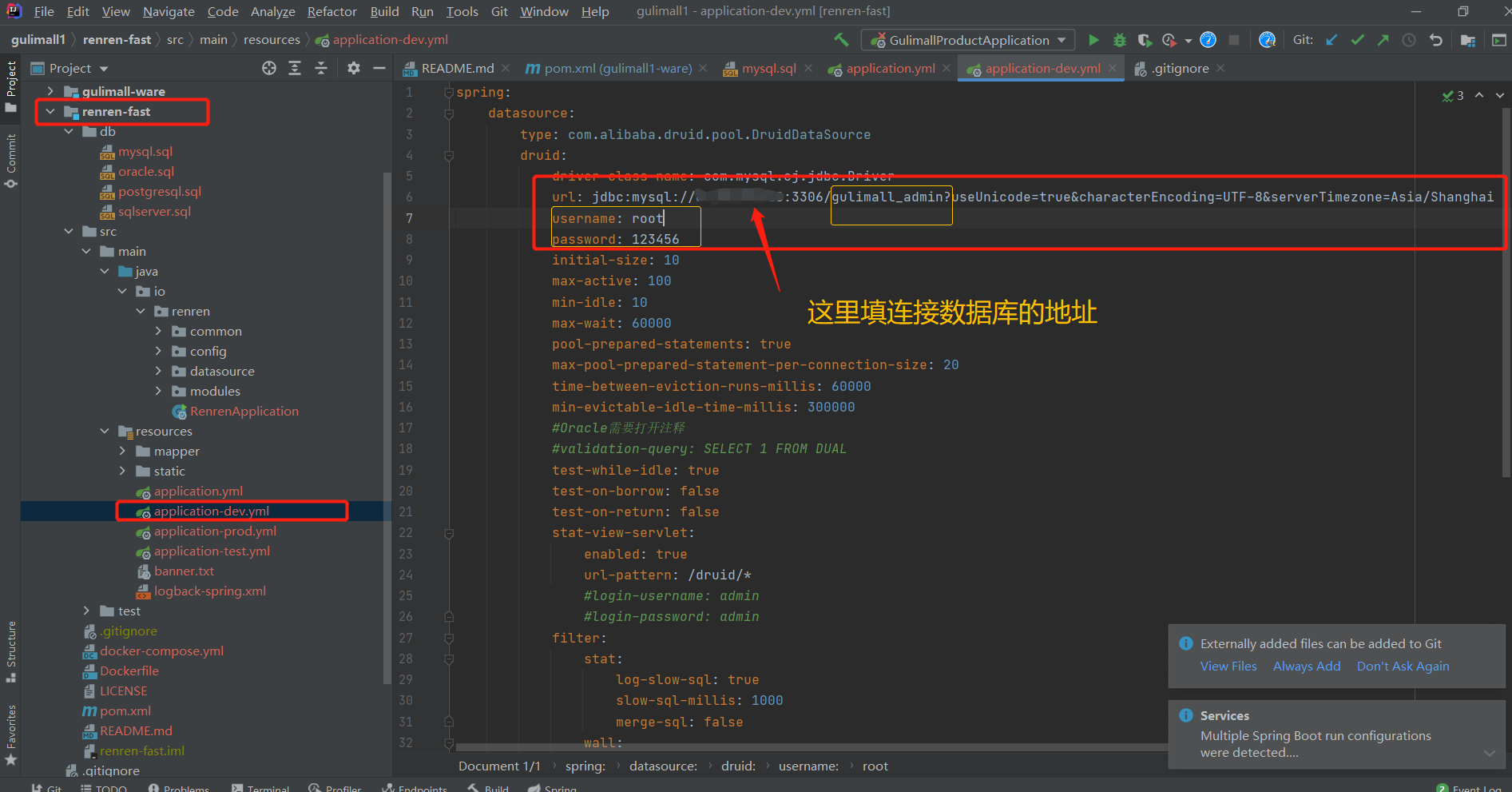Show Git history clock icon
Screen dimensions: 1512x792
pos(1409,40)
